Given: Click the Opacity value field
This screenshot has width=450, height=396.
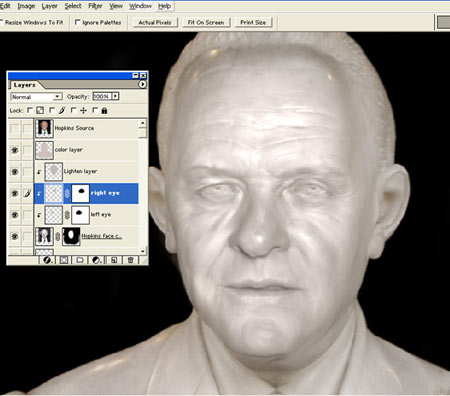Looking at the screenshot, I should tap(101, 96).
